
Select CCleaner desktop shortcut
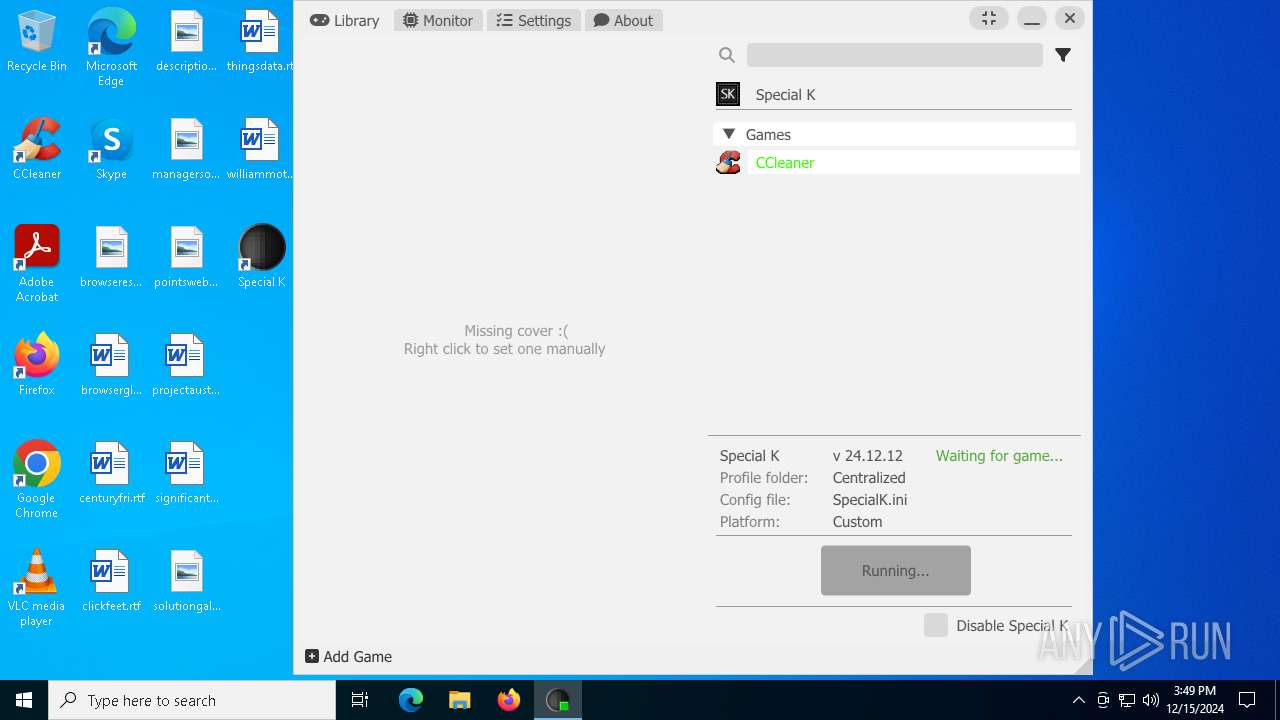click(x=37, y=150)
